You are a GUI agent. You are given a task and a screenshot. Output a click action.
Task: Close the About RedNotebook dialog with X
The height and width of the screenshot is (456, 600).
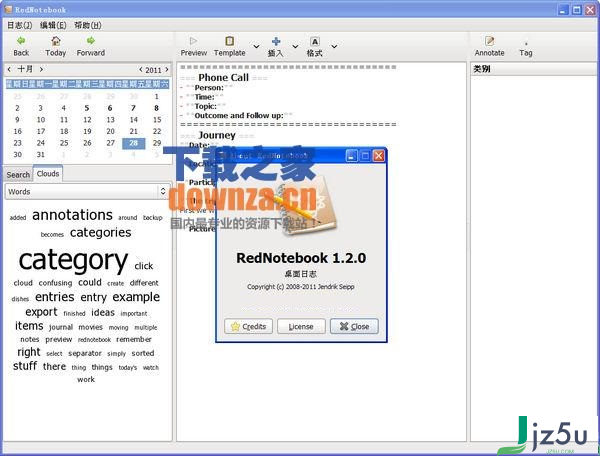379,156
